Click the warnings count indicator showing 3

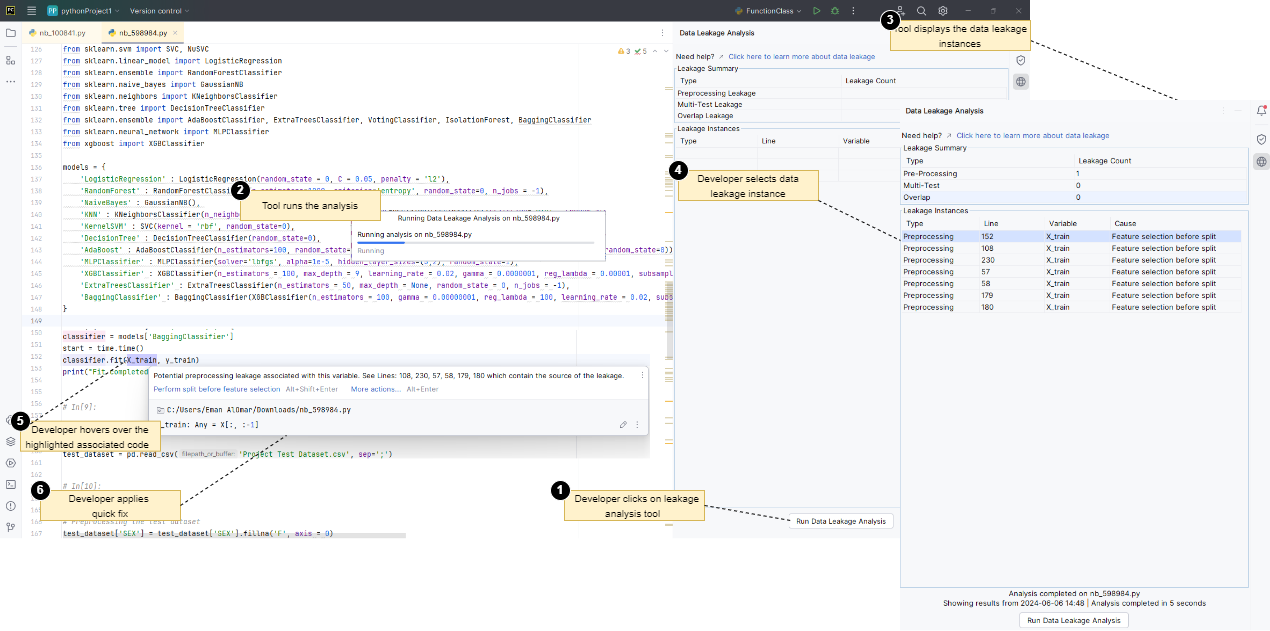pyautogui.click(x=625, y=49)
